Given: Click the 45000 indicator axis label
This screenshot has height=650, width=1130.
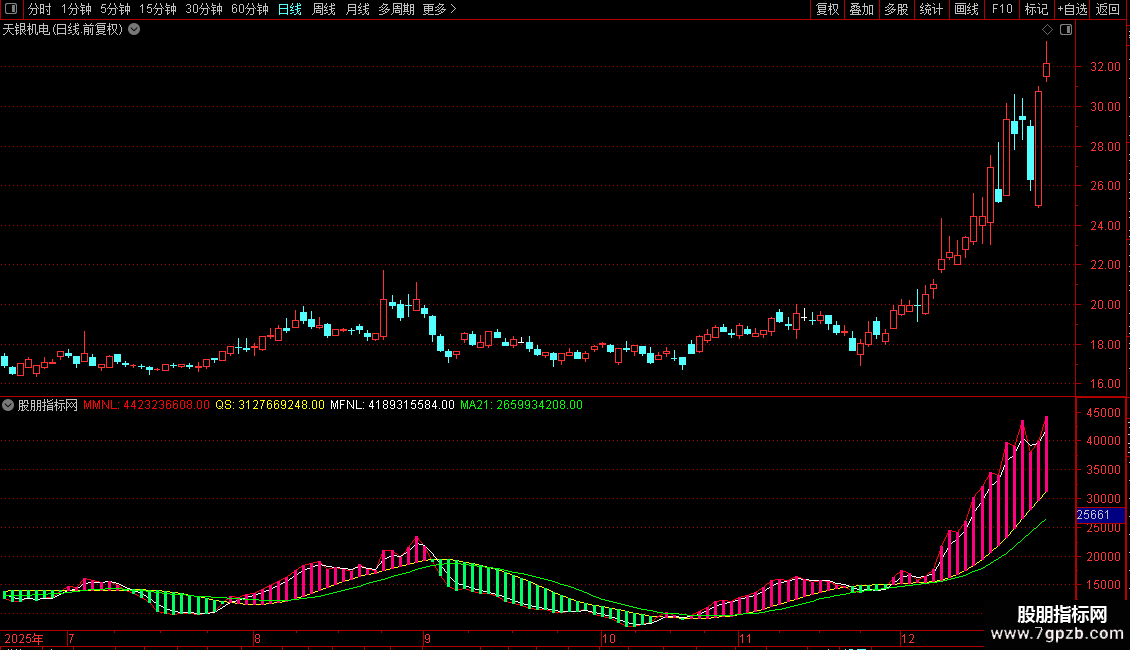Looking at the screenshot, I should pos(1103,413).
